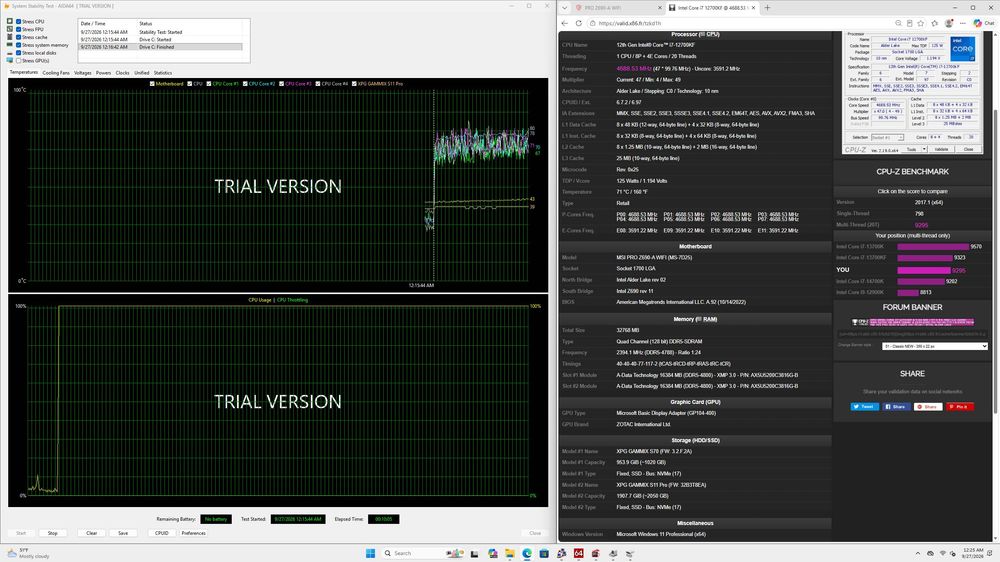Toggle the Stress cache checkbox
This screenshot has height=562, width=1000.
click(18, 37)
